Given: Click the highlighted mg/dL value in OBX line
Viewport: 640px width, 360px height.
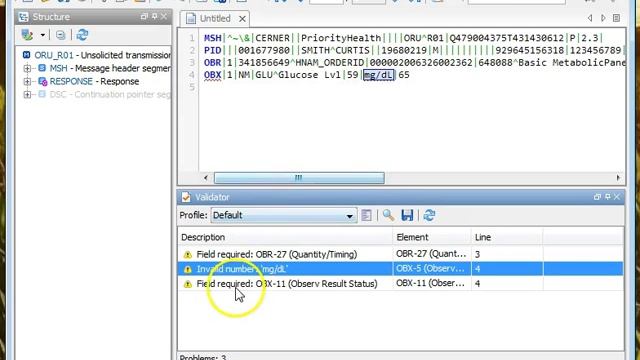Looking at the screenshot, I should (x=379, y=75).
